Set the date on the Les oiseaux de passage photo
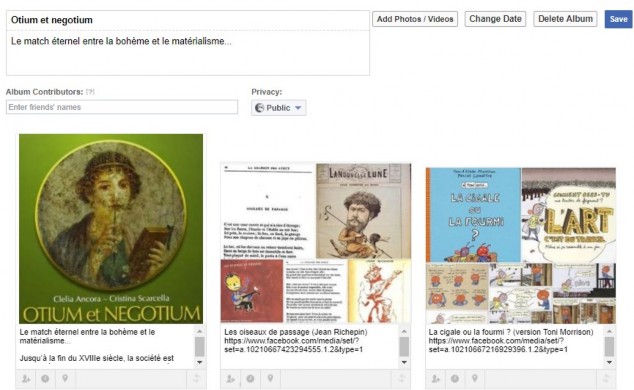 tap(250, 379)
